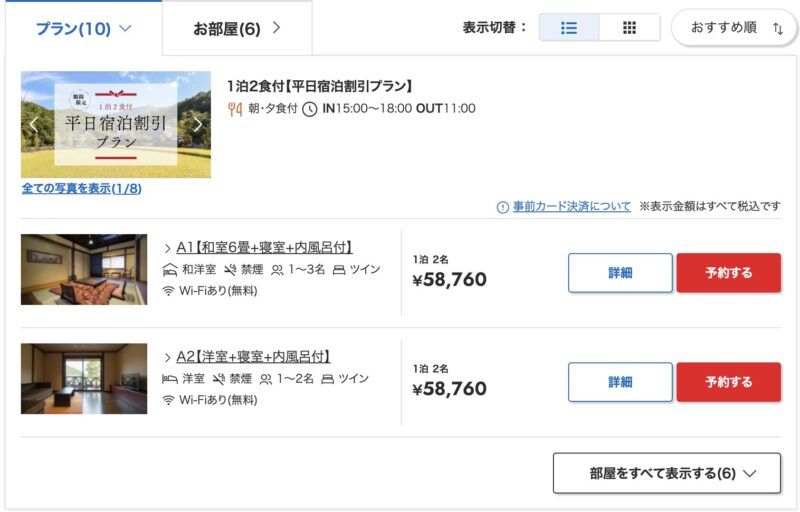800x512 pixels.
Task: Open 事前カード決済について link
Action: tap(571, 207)
